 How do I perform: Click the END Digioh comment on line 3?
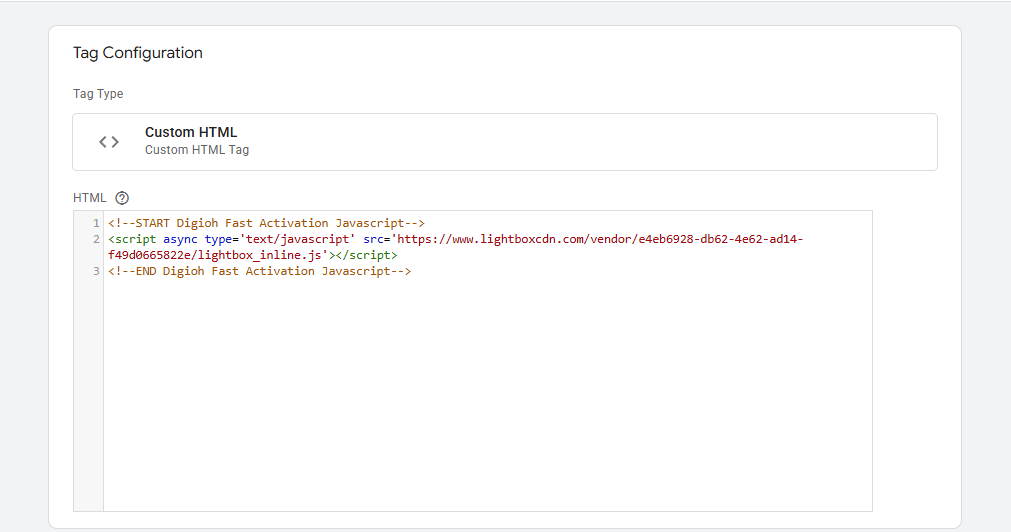click(x=259, y=271)
